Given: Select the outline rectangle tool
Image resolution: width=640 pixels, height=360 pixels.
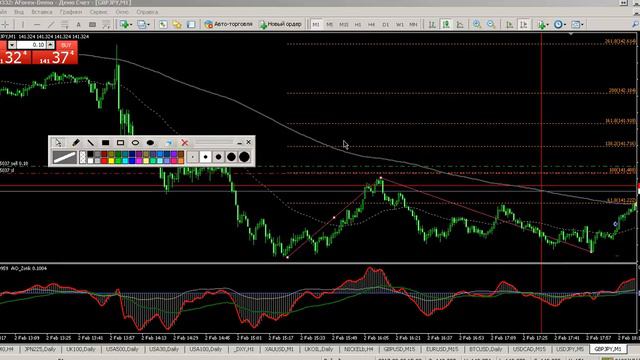Looking at the screenshot, I should pyautogui.click(x=120, y=142).
